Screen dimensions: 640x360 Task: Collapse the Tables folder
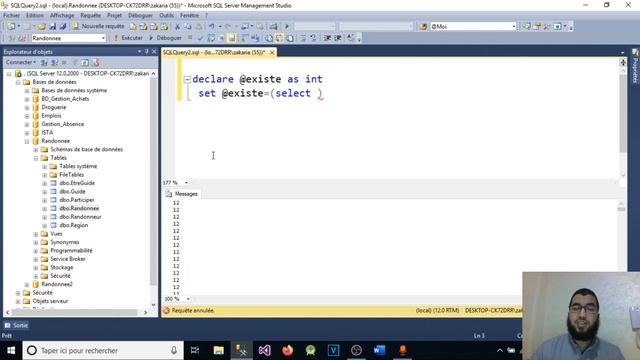36,158
